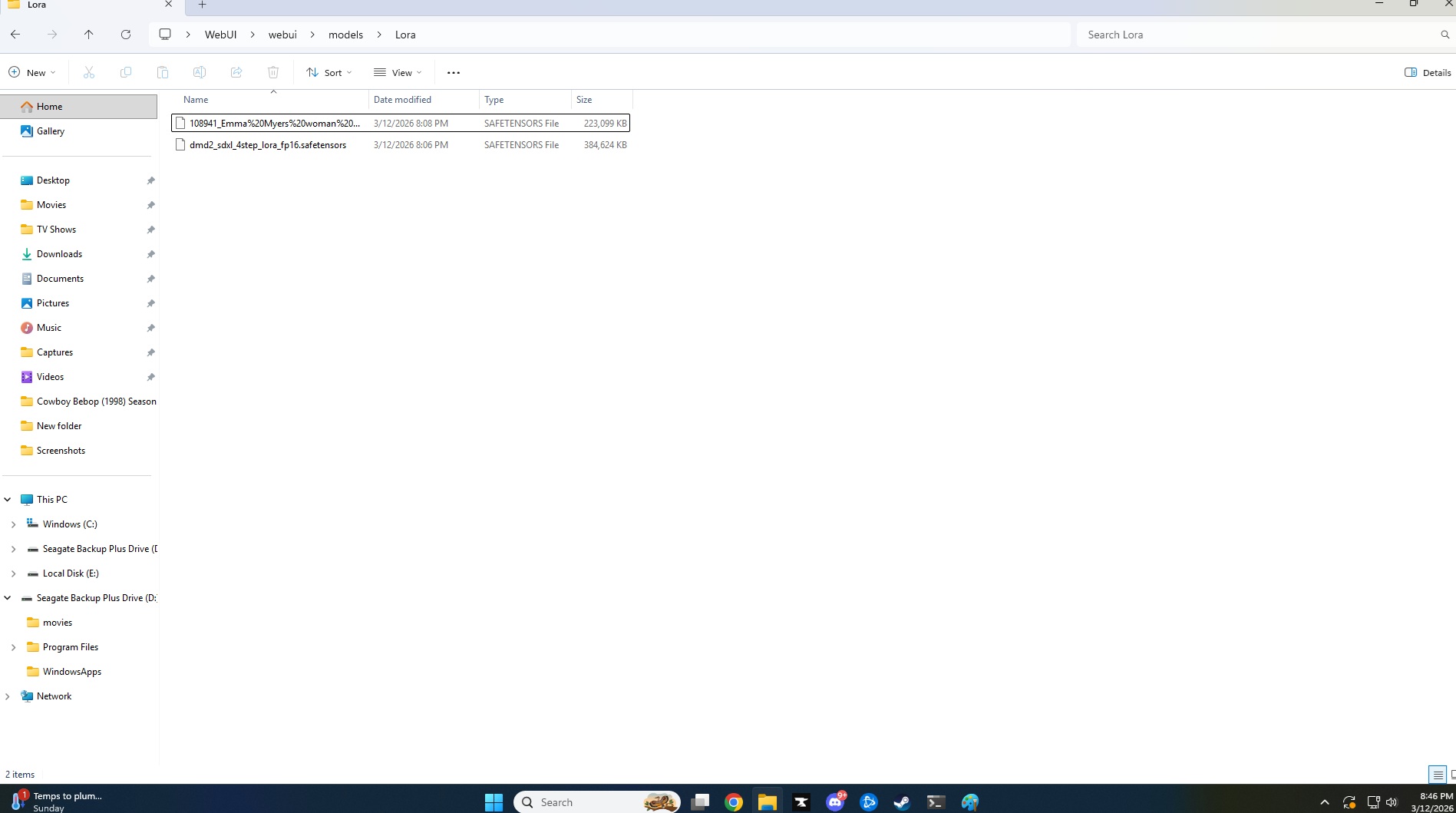Select dmd2_sdxl_4step_lora_fp16.safetensors file
The height and width of the screenshot is (813, 1456).
point(401,144)
